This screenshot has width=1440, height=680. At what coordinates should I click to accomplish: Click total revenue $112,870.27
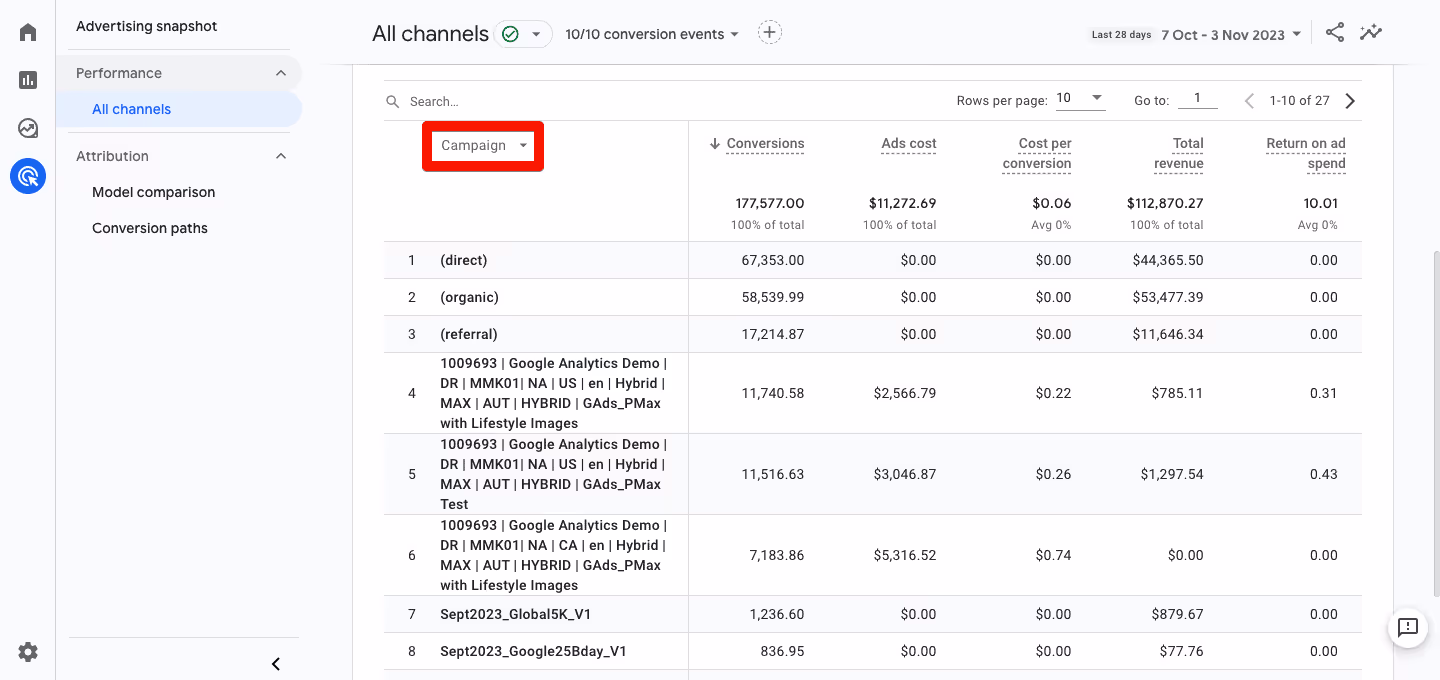coord(1165,203)
